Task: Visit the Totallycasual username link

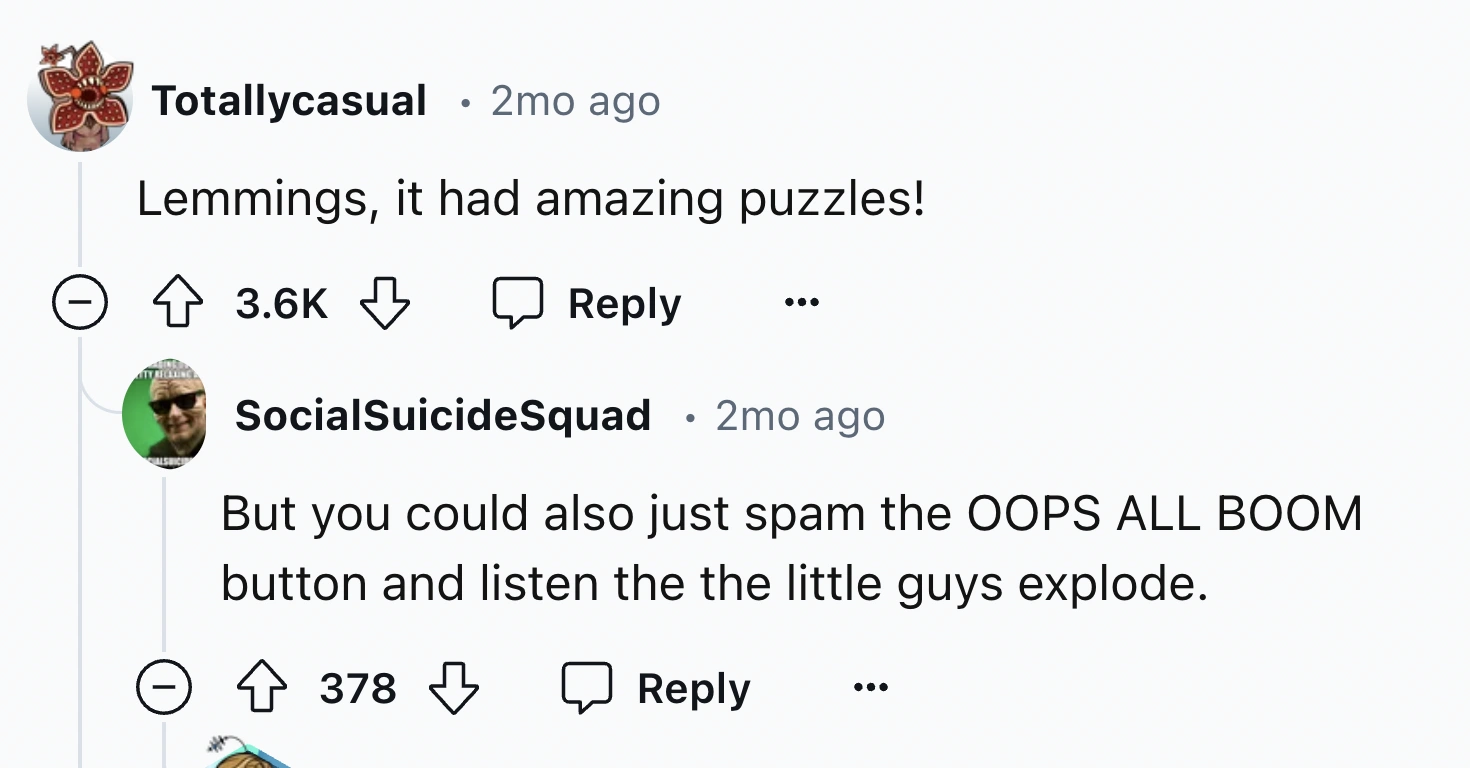Action: click(x=289, y=101)
